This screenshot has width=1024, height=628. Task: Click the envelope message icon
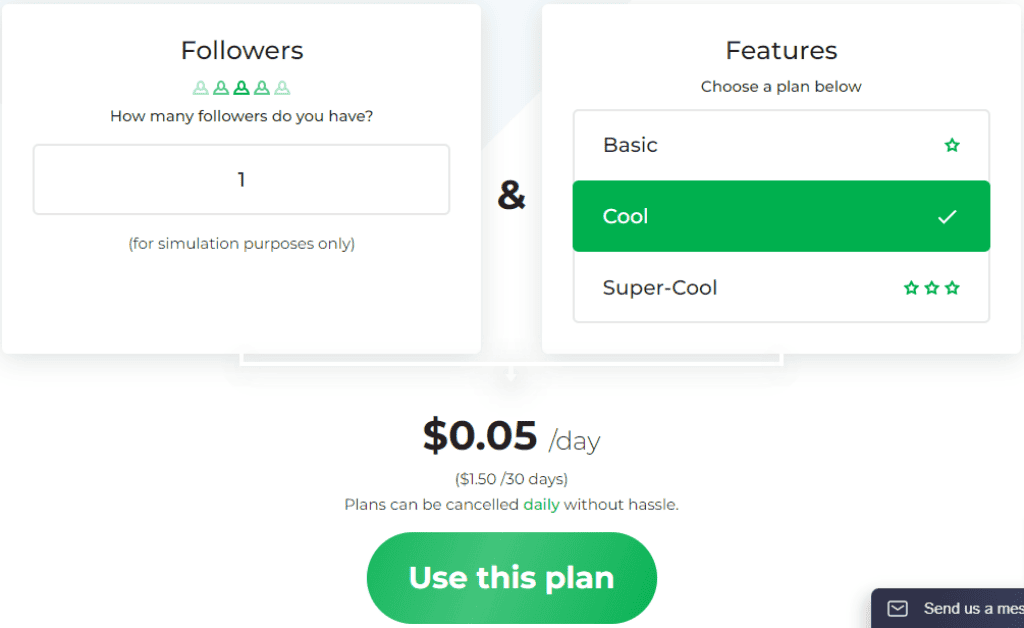(897, 608)
